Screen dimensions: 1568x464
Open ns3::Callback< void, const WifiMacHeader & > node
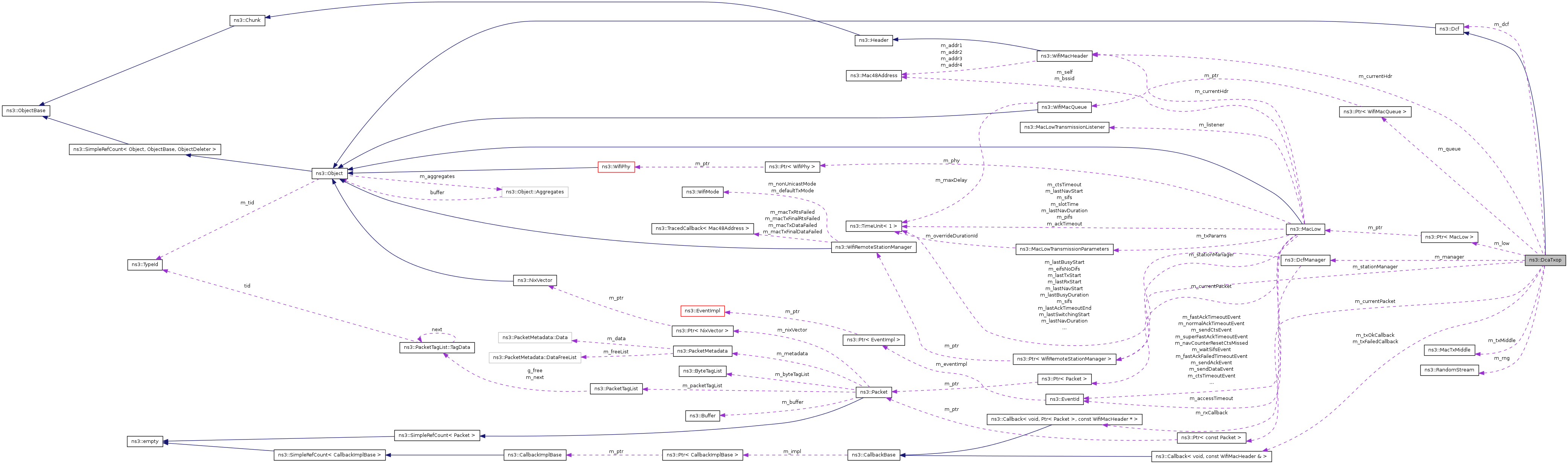[x=1211, y=457]
